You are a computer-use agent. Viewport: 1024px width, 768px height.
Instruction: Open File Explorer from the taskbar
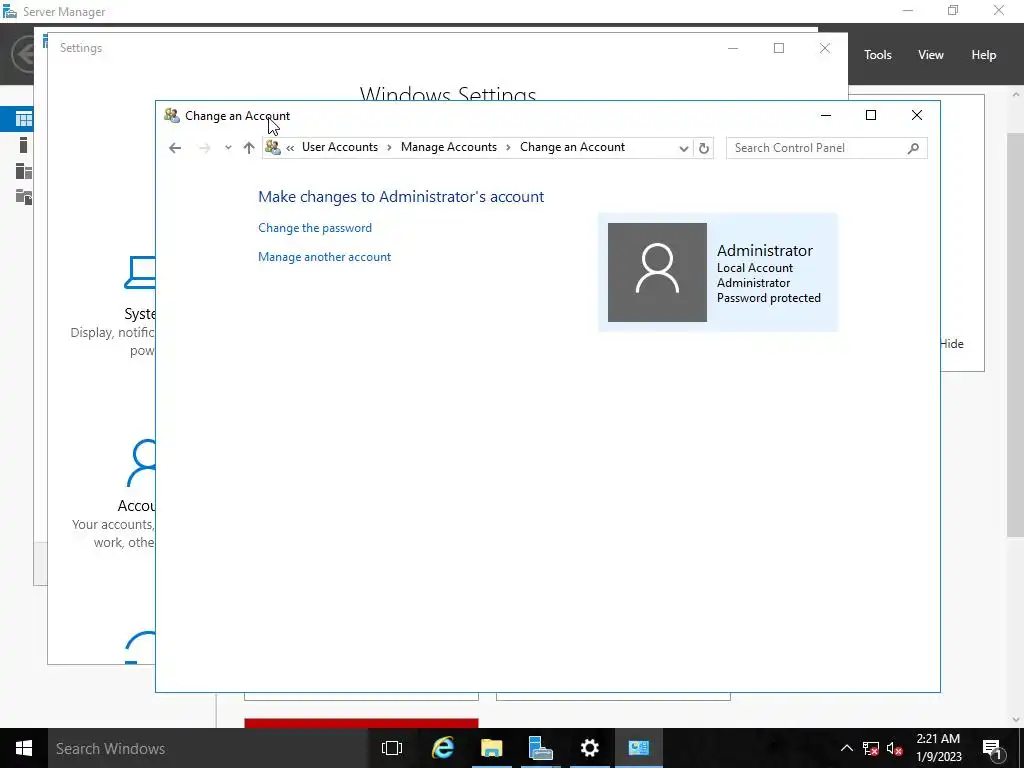[492, 748]
